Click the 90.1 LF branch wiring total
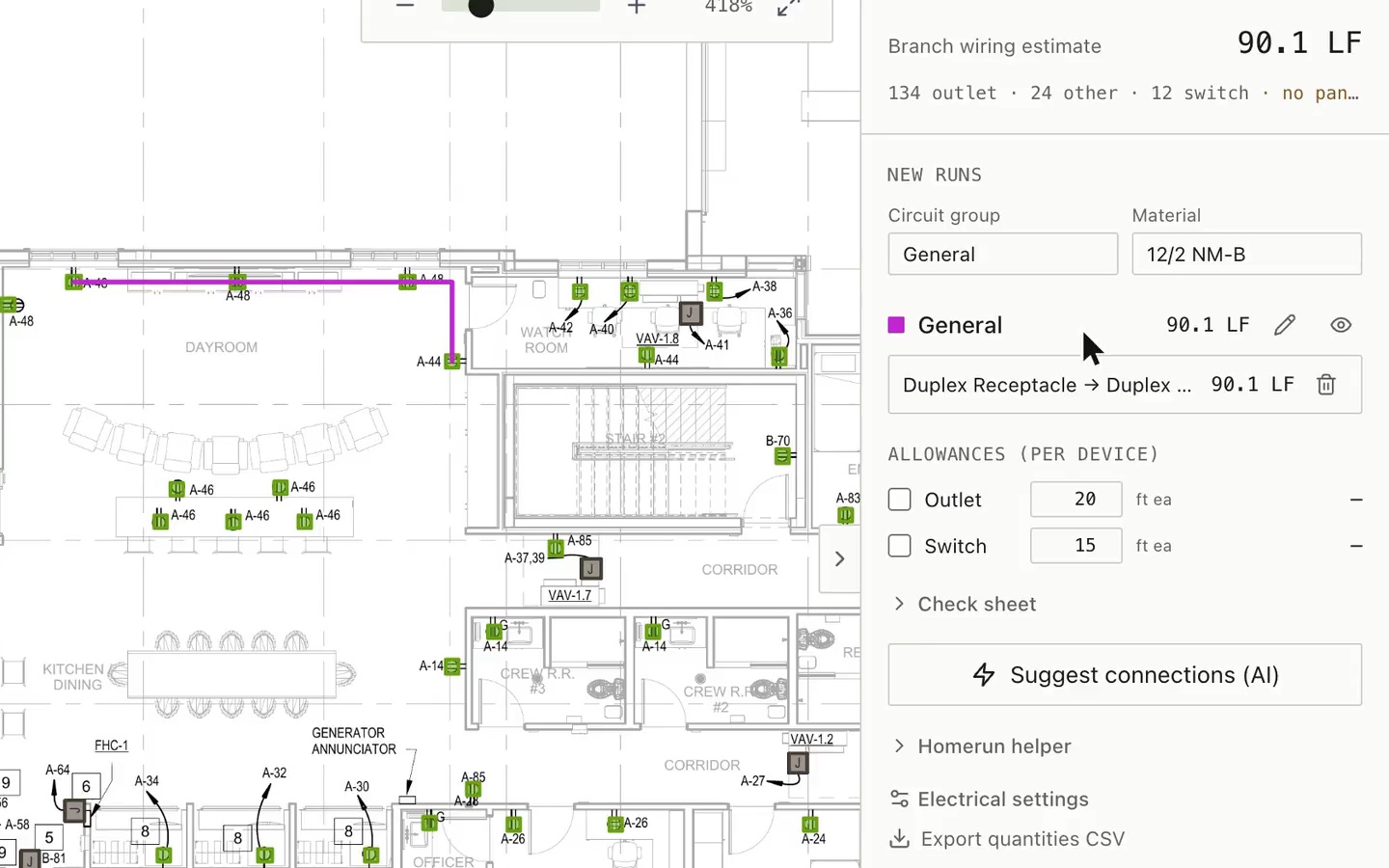This screenshot has height=868, width=1389. point(1299,43)
